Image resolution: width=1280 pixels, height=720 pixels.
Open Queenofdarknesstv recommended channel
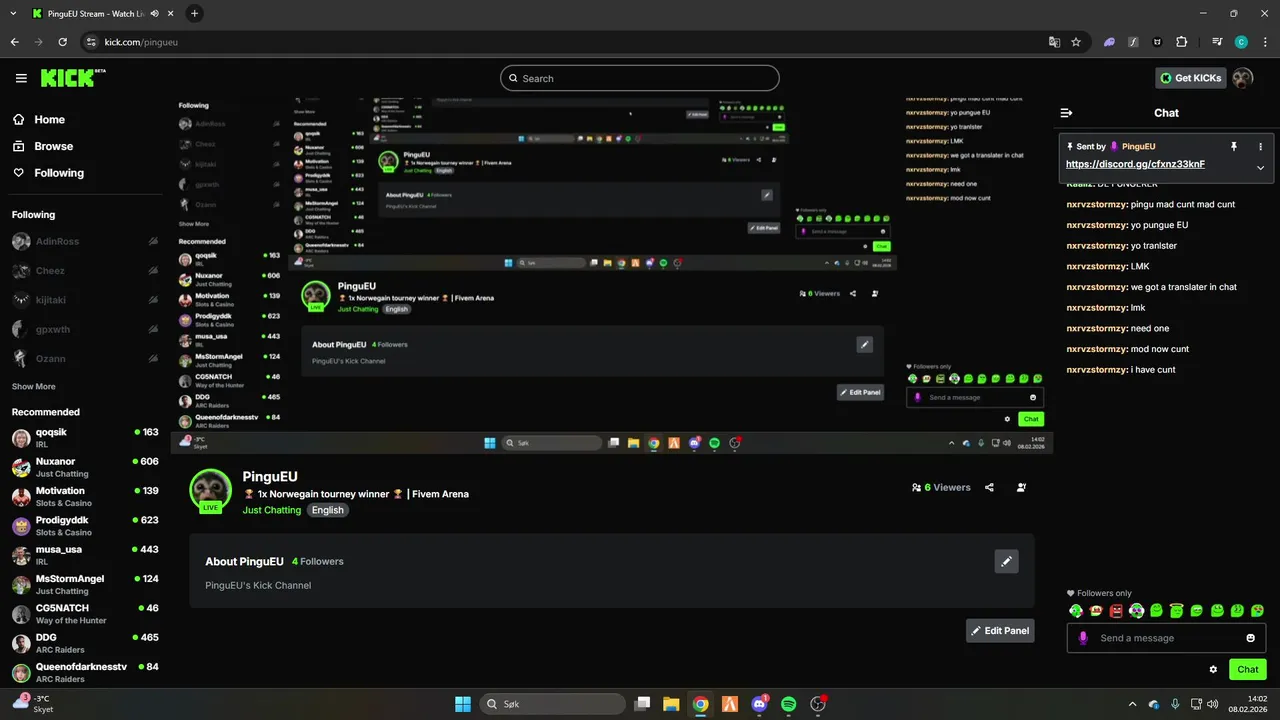[x=84, y=672]
